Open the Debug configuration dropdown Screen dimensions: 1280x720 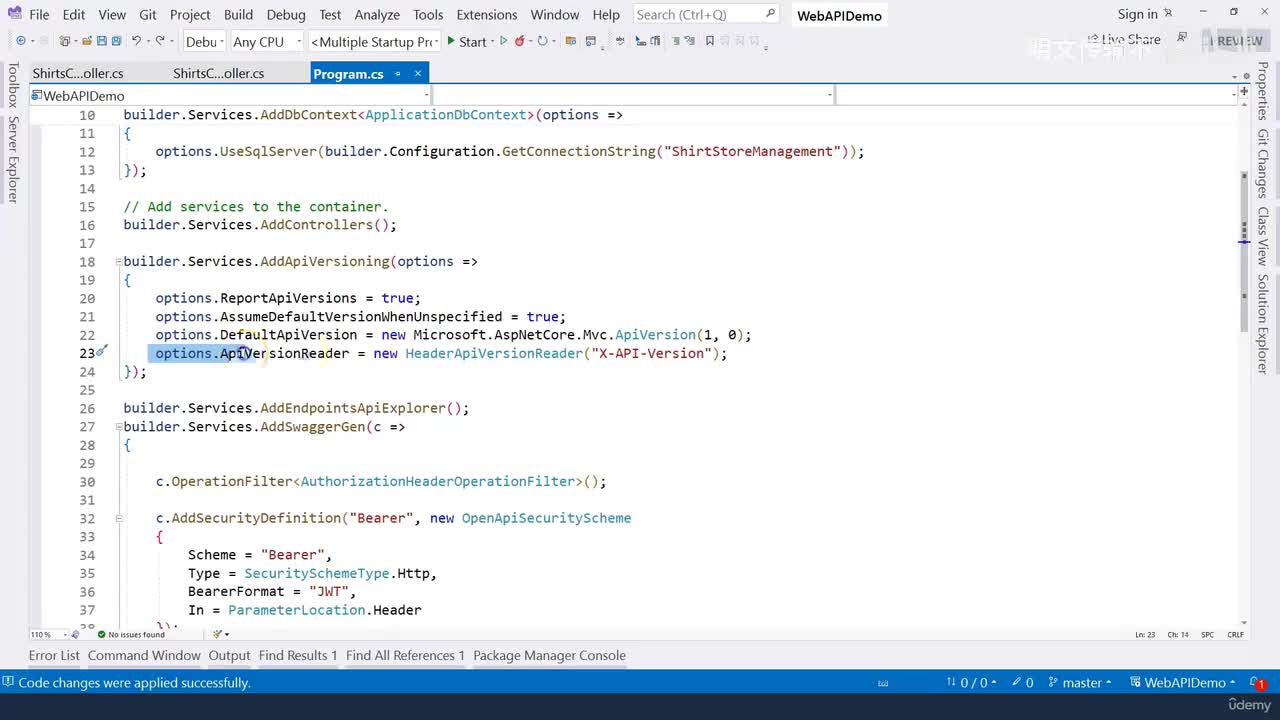204,41
